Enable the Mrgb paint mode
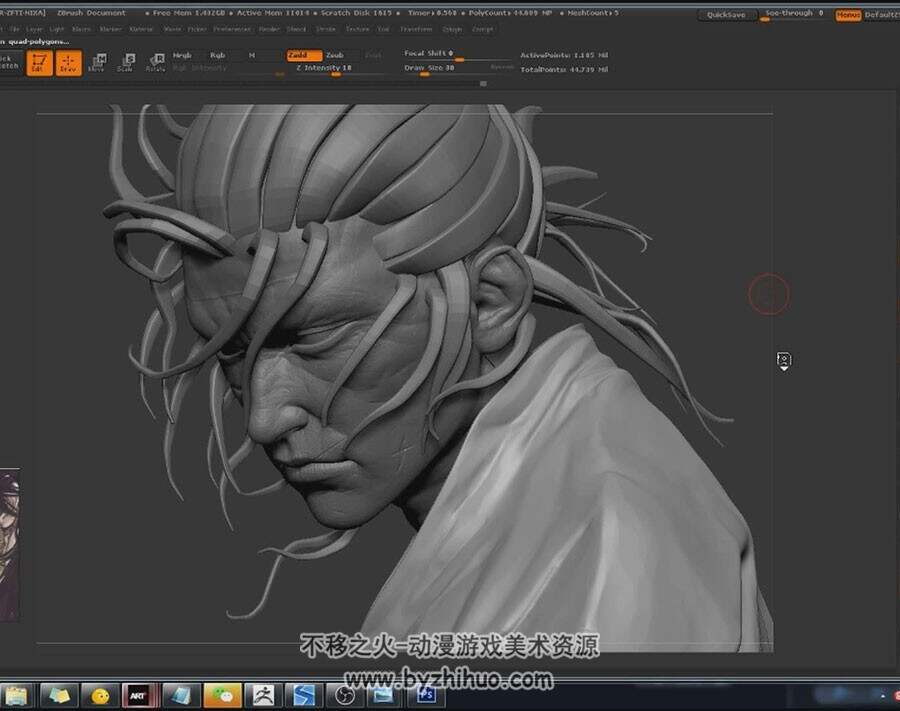Screen dimensions: 900x711 (182, 56)
